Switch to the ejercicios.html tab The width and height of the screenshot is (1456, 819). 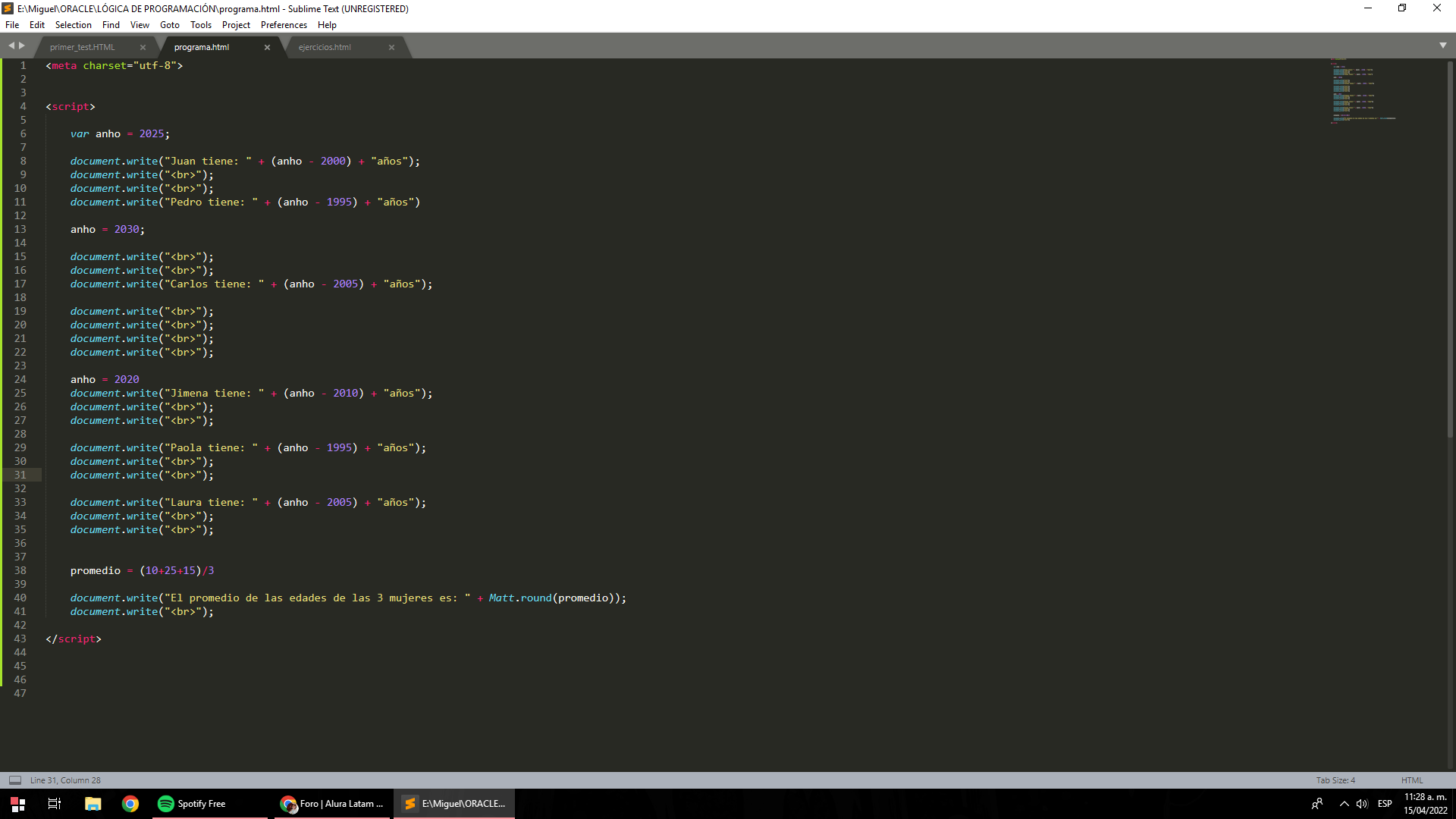pos(325,47)
